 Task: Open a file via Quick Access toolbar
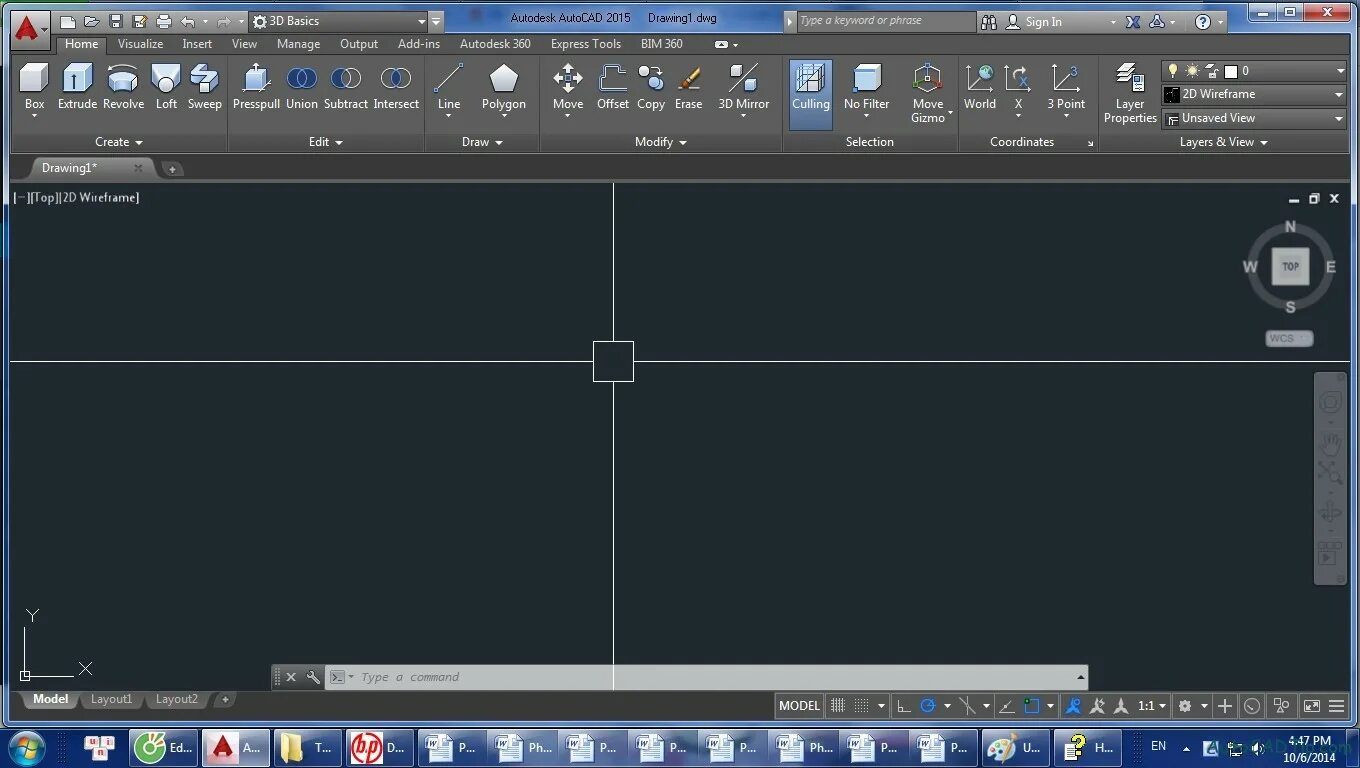pos(91,21)
